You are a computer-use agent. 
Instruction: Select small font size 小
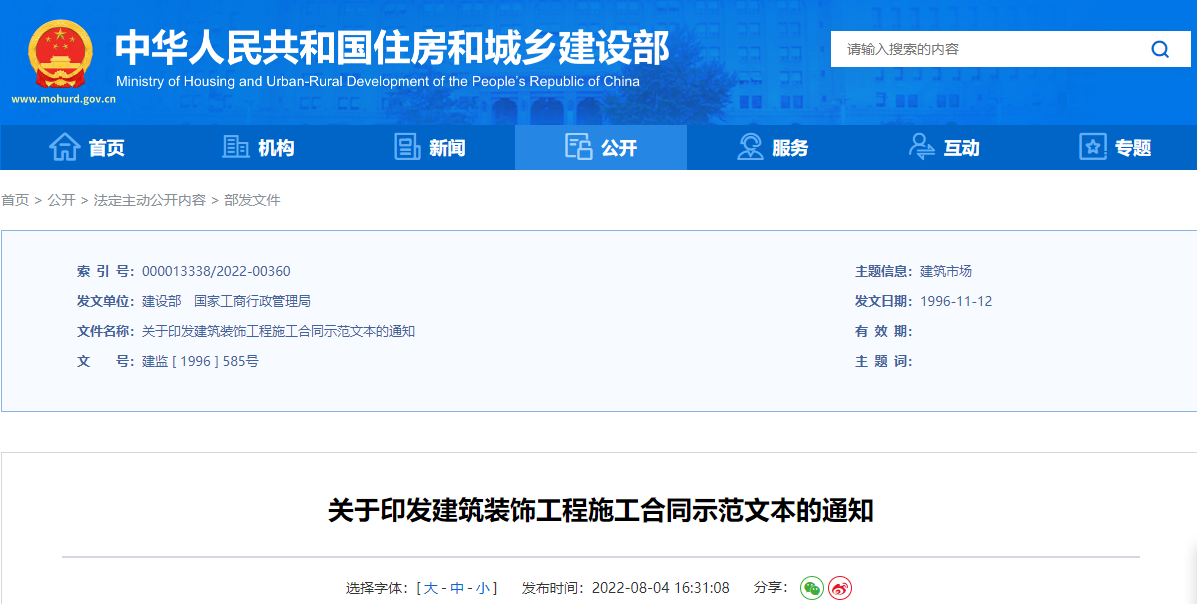tap(483, 588)
